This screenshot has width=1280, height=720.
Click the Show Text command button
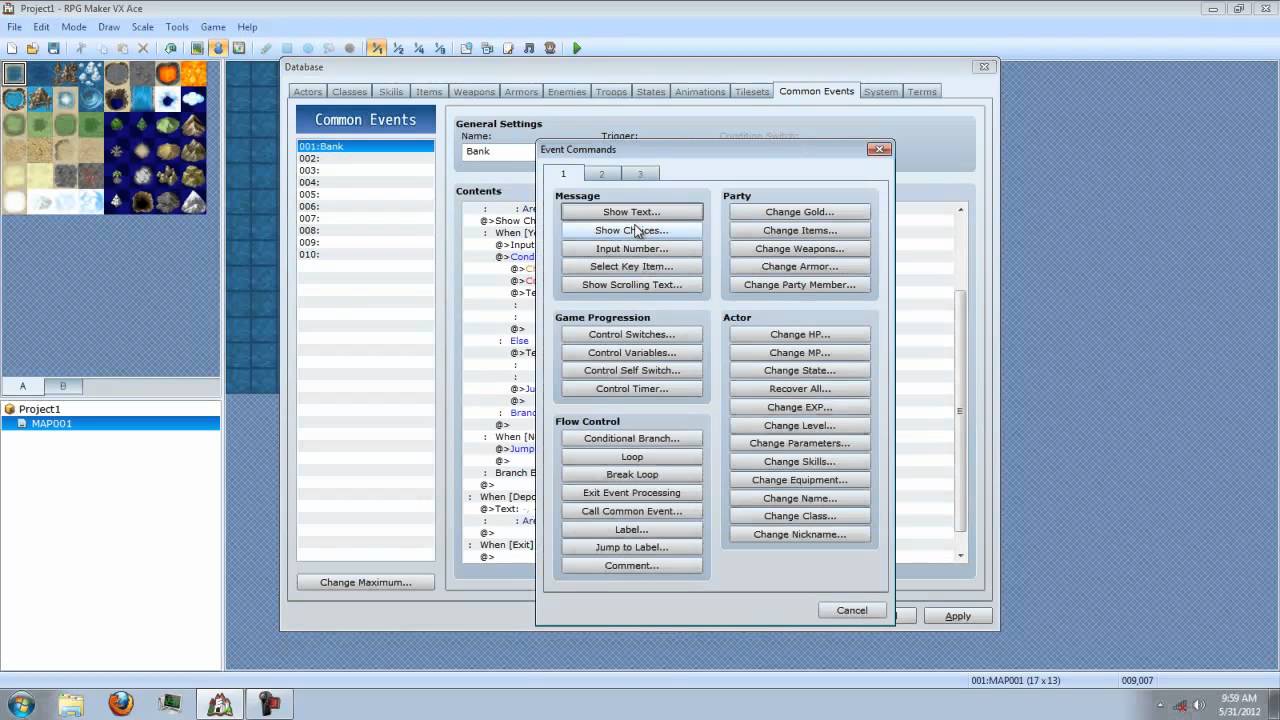point(632,212)
